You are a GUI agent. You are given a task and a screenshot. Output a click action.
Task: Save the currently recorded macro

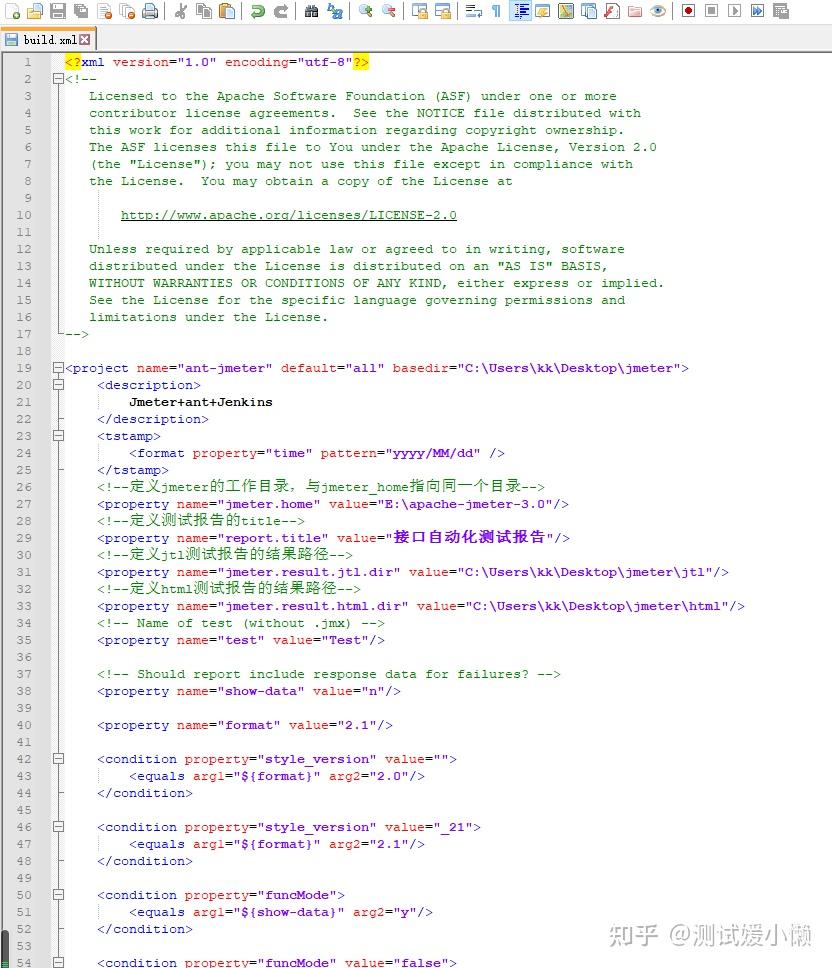pos(781,10)
